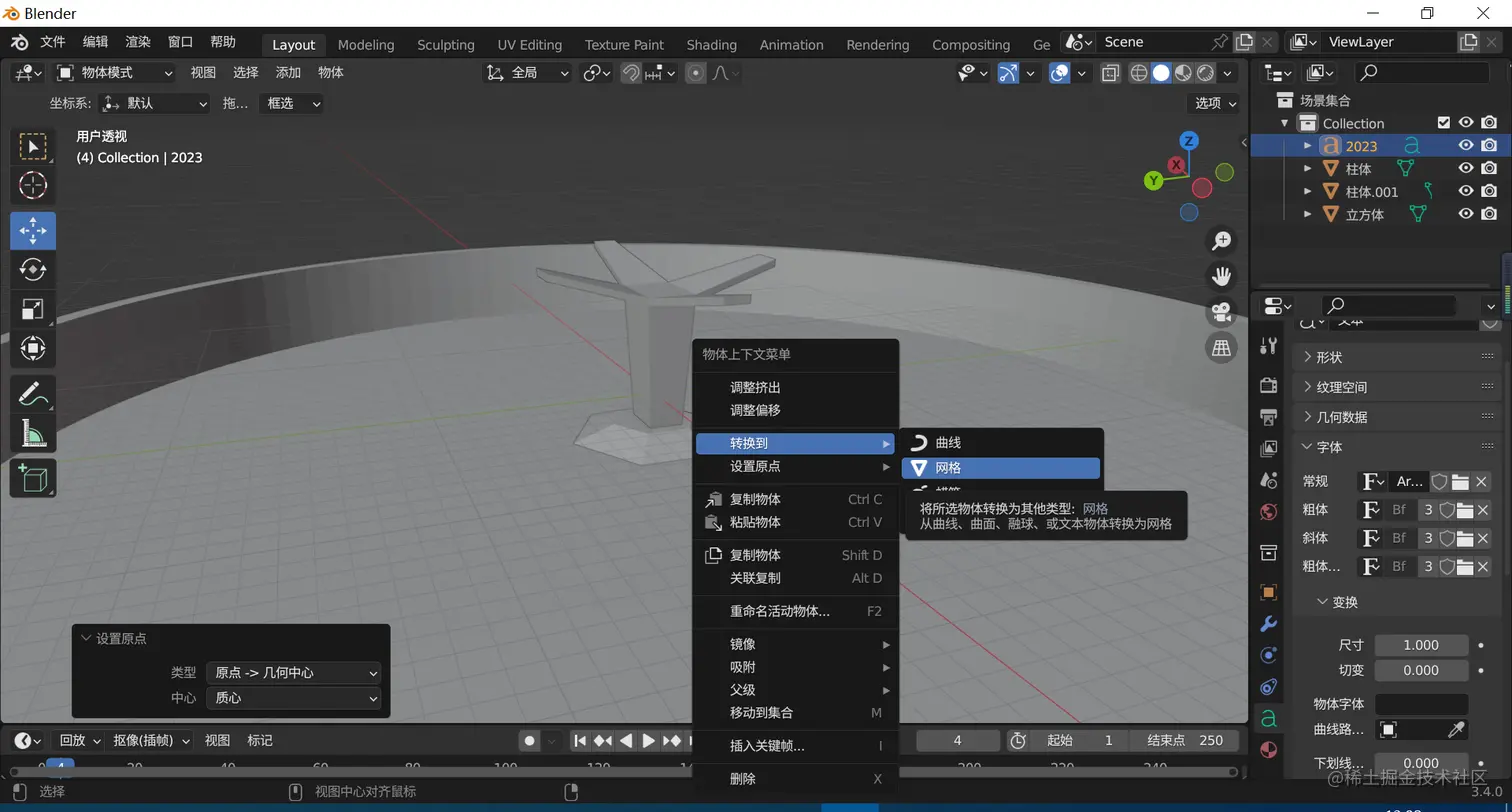1512x812 pixels.
Task: Click the 切变 0.000 value field
Action: coord(1421,671)
